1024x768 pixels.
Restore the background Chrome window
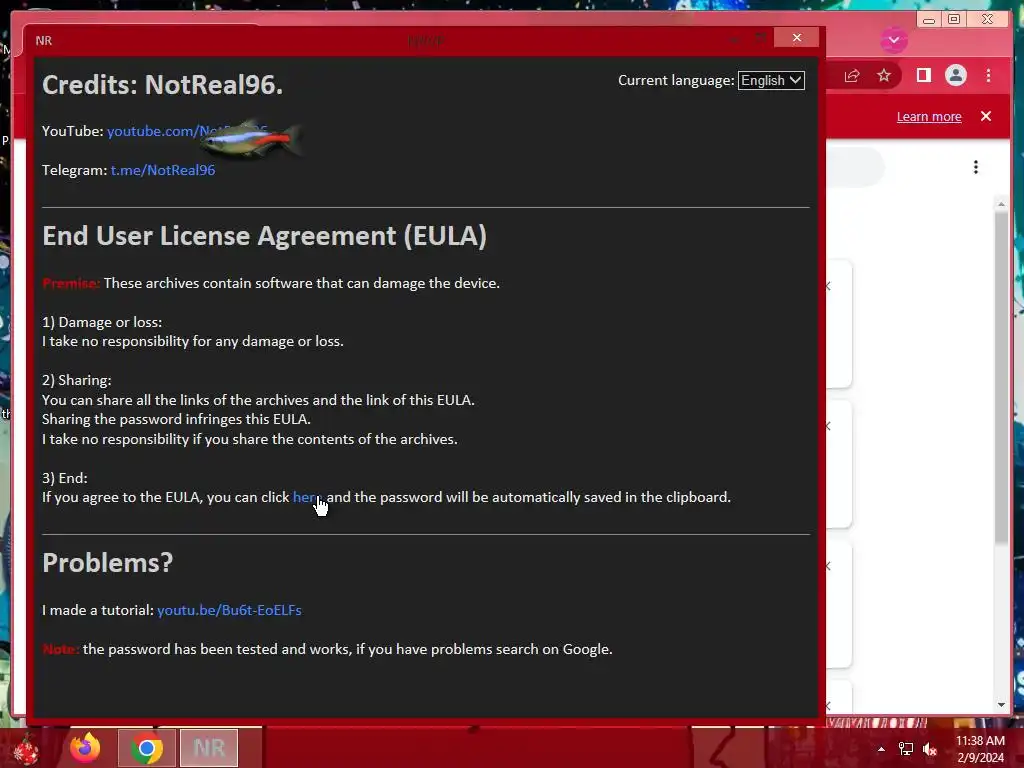(x=954, y=20)
